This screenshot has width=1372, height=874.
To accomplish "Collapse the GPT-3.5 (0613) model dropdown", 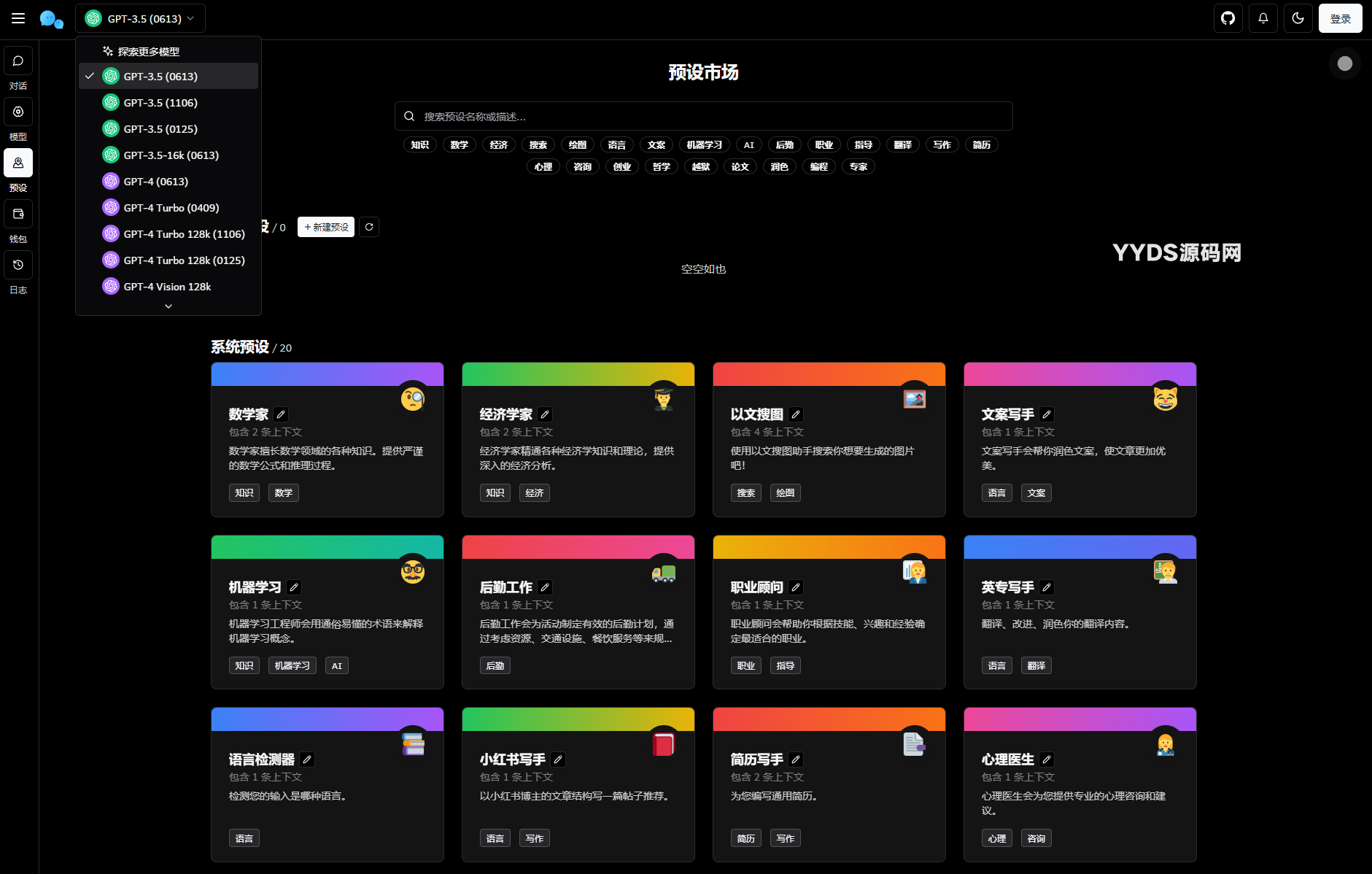I will (x=140, y=18).
